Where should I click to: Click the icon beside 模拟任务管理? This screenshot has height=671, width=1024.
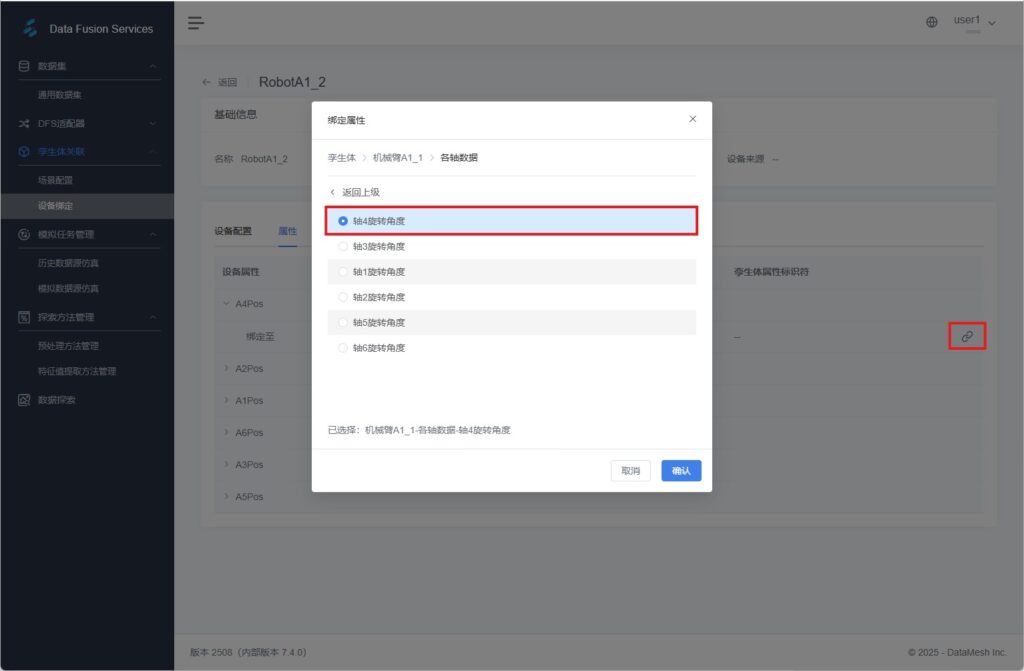(24, 235)
